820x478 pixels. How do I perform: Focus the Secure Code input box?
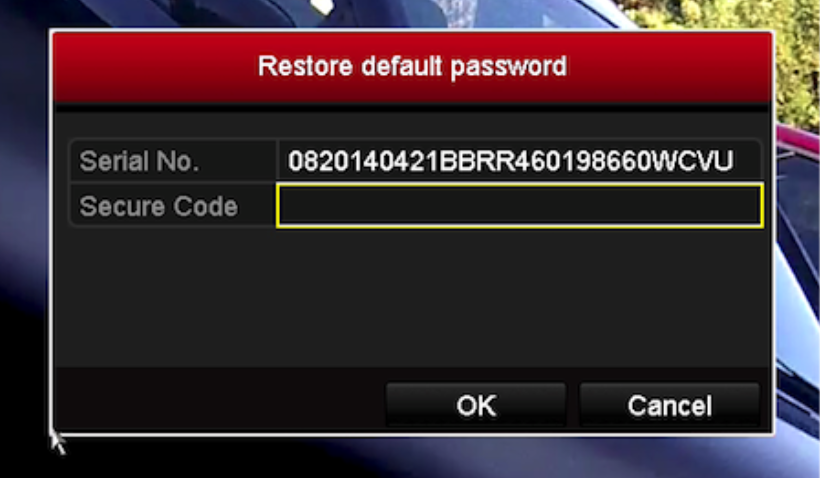click(x=520, y=206)
